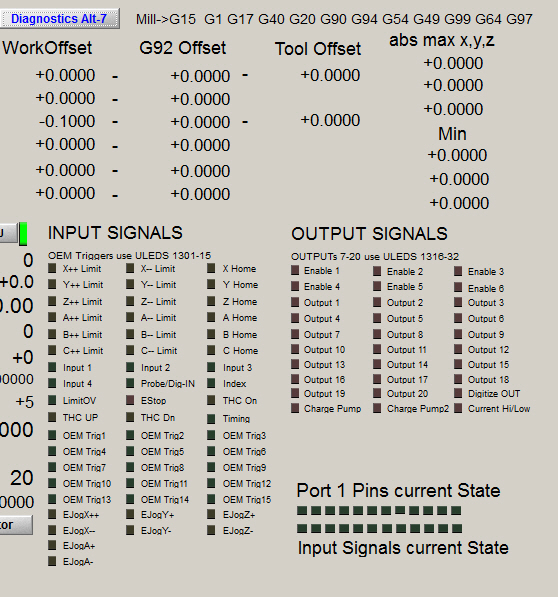Click the THC UP indicator LED
The width and height of the screenshot is (558, 597).
(52, 417)
